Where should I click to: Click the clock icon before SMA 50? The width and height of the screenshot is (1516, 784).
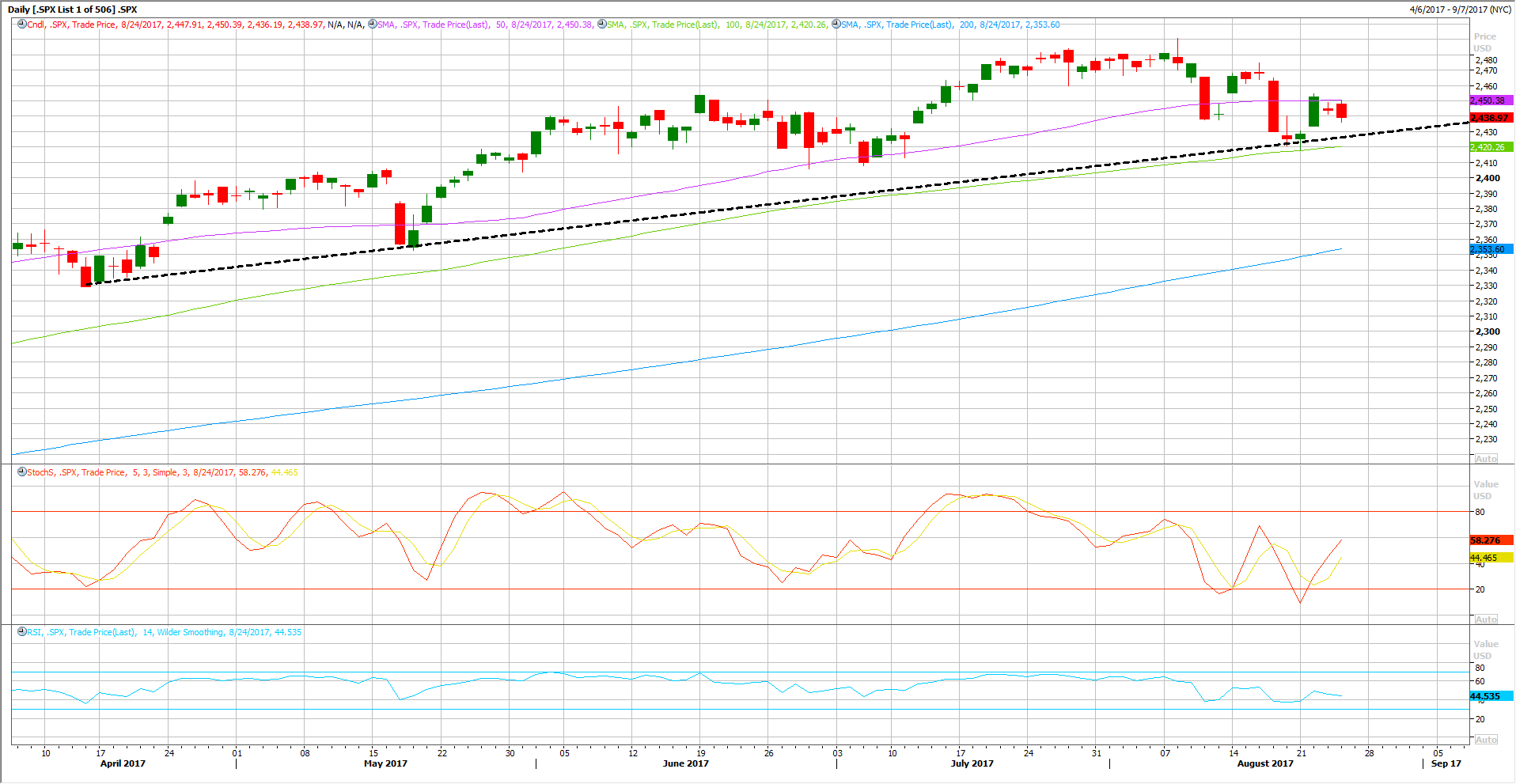click(373, 25)
